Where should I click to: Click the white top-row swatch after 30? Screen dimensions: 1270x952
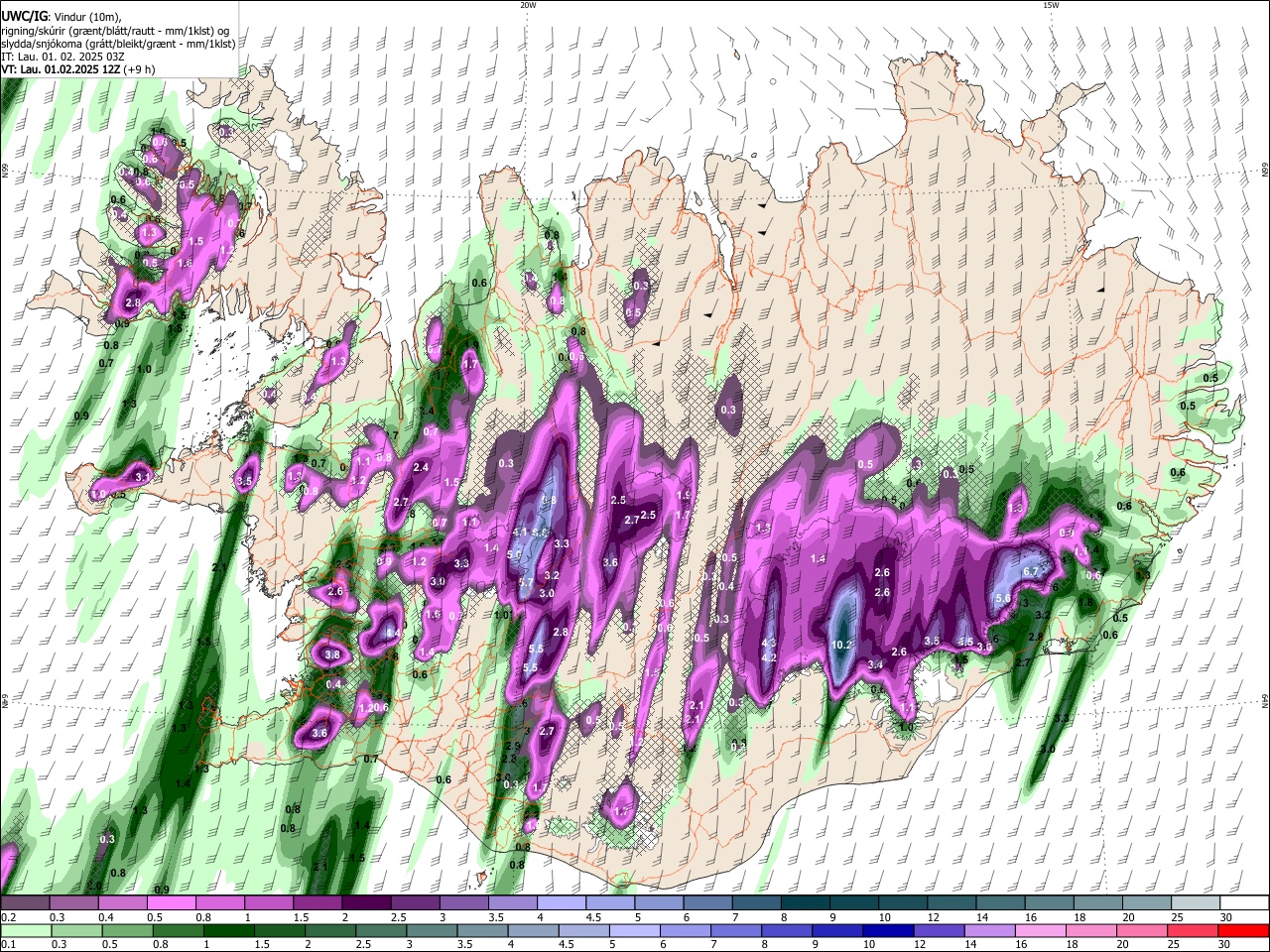1244,903
